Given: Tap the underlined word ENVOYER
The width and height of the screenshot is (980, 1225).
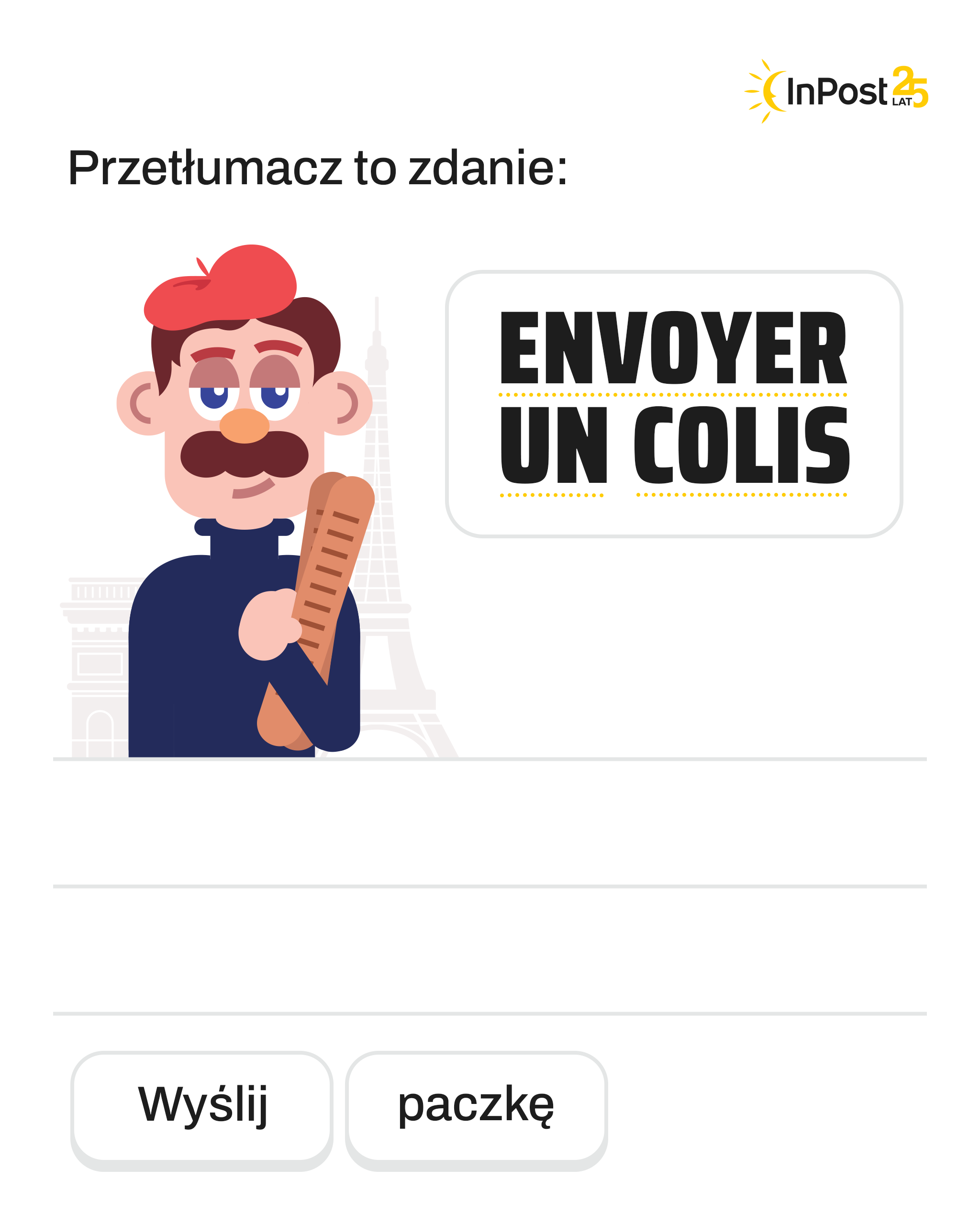Looking at the screenshot, I should click(x=673, y=348).
